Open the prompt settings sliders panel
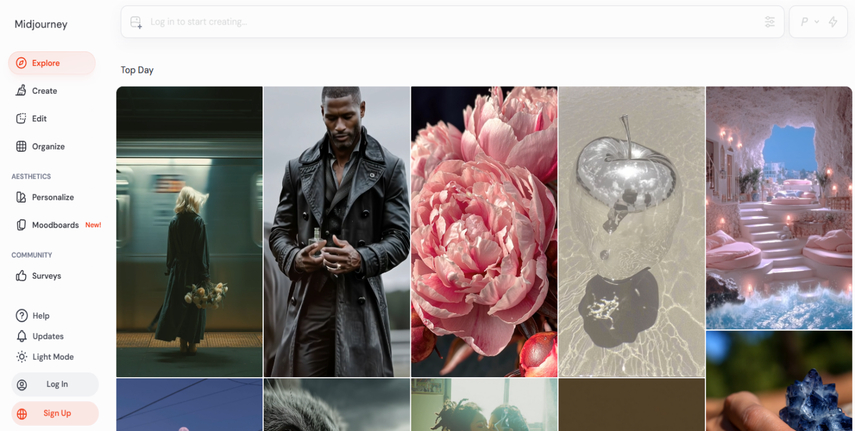 769,22
